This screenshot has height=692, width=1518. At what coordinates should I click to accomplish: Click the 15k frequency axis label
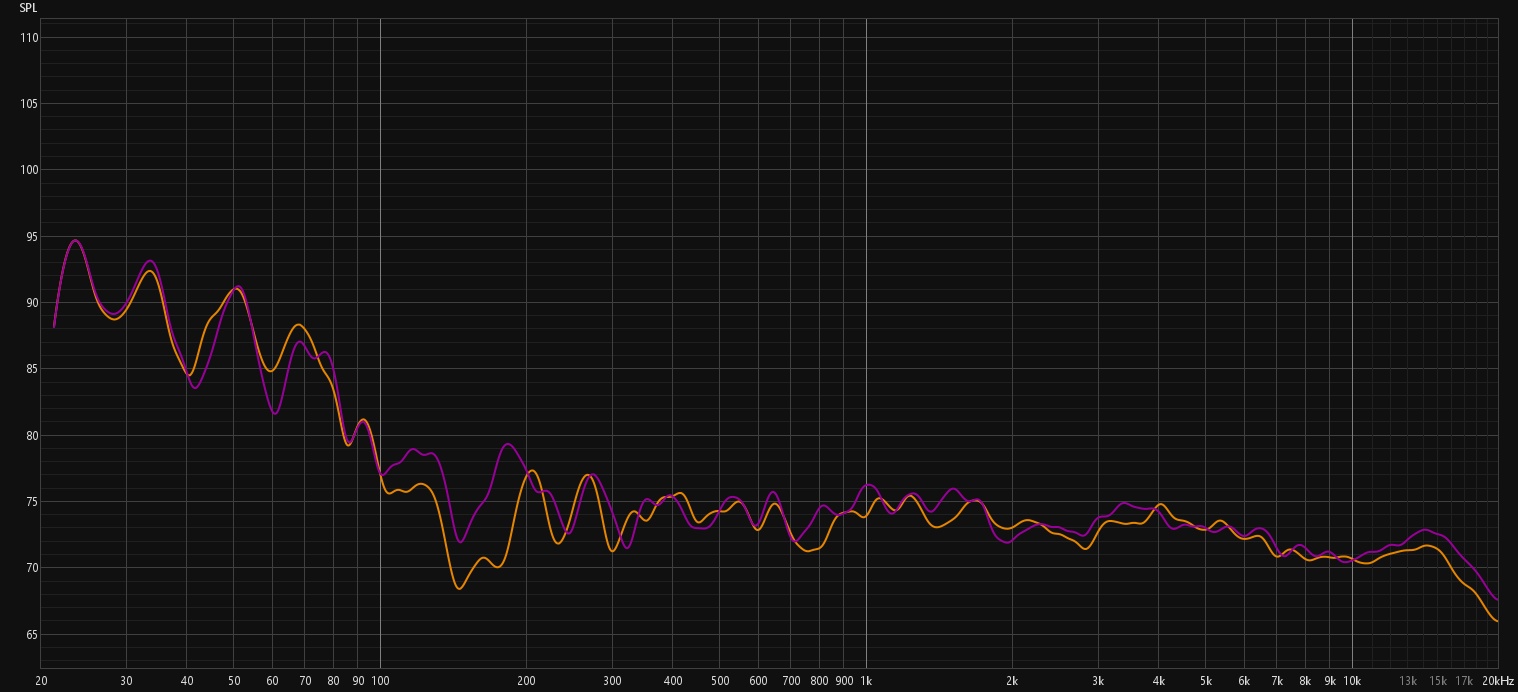tap(1438, 681)
